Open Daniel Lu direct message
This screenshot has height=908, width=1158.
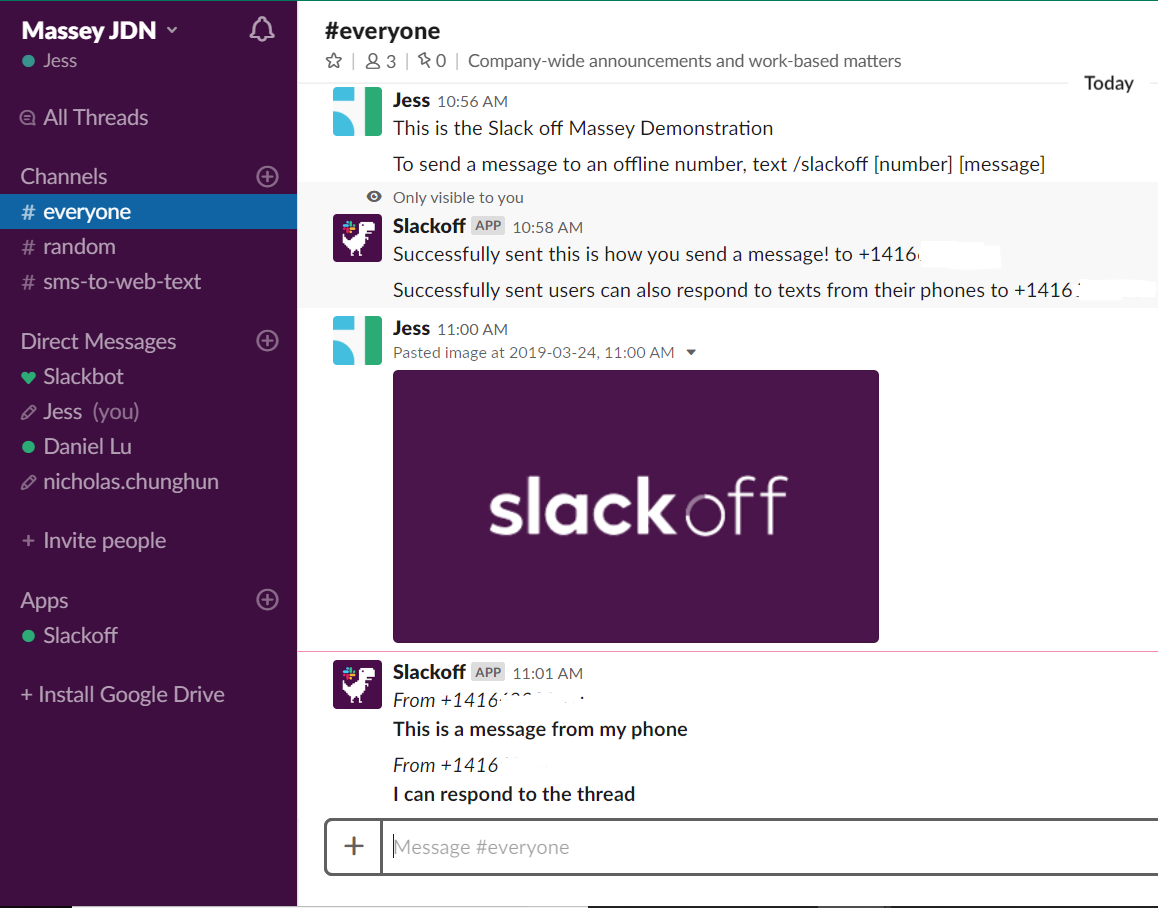77,446
